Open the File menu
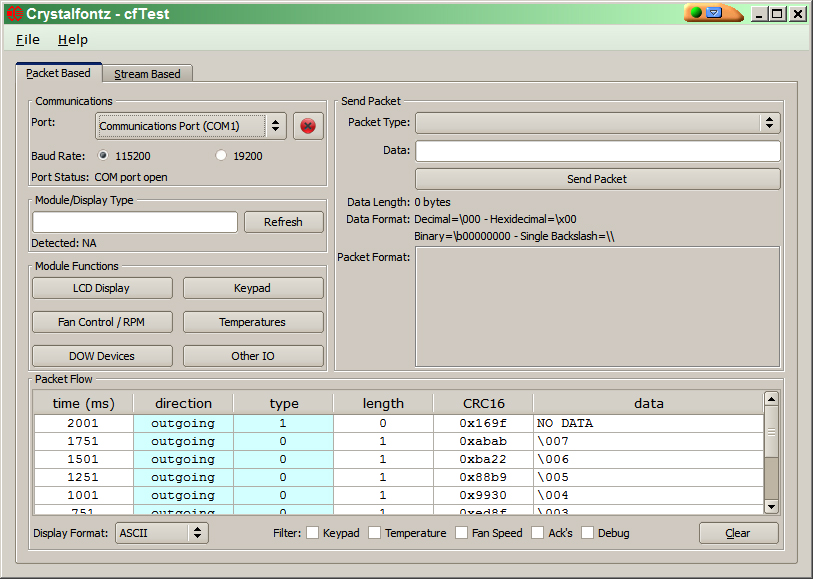 coord(27,39)
